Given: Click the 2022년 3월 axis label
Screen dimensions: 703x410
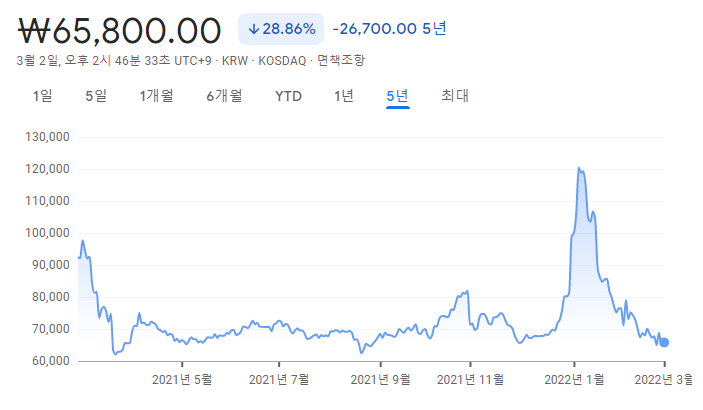Looking at the screenshot, I should (x=664, y=380).
